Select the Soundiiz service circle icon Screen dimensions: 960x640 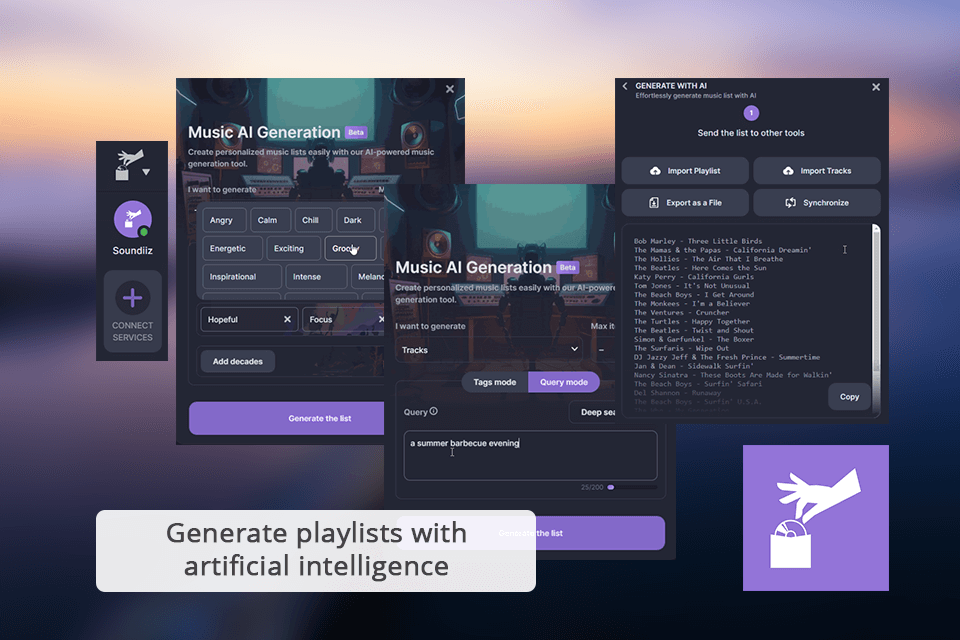point(133,219)
